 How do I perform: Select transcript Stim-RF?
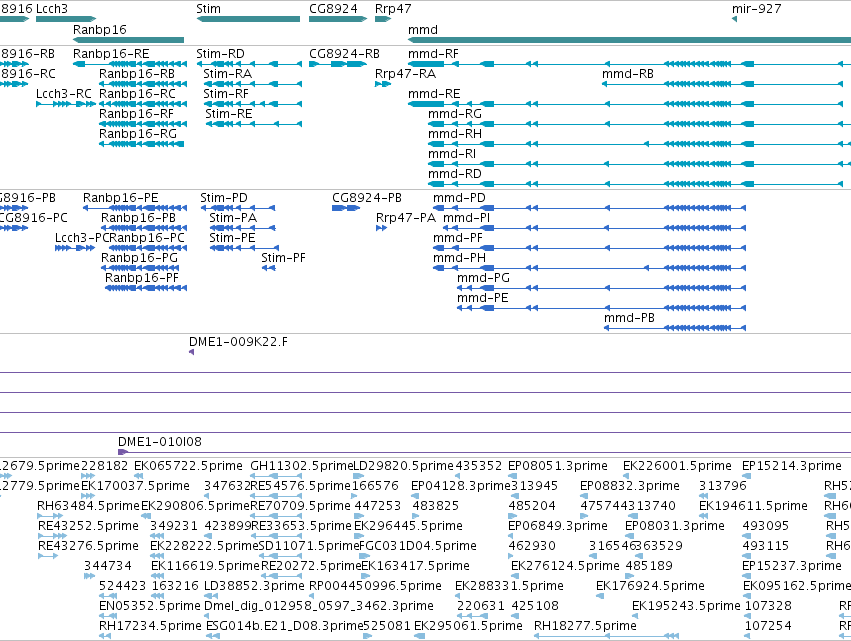(226, 94)
